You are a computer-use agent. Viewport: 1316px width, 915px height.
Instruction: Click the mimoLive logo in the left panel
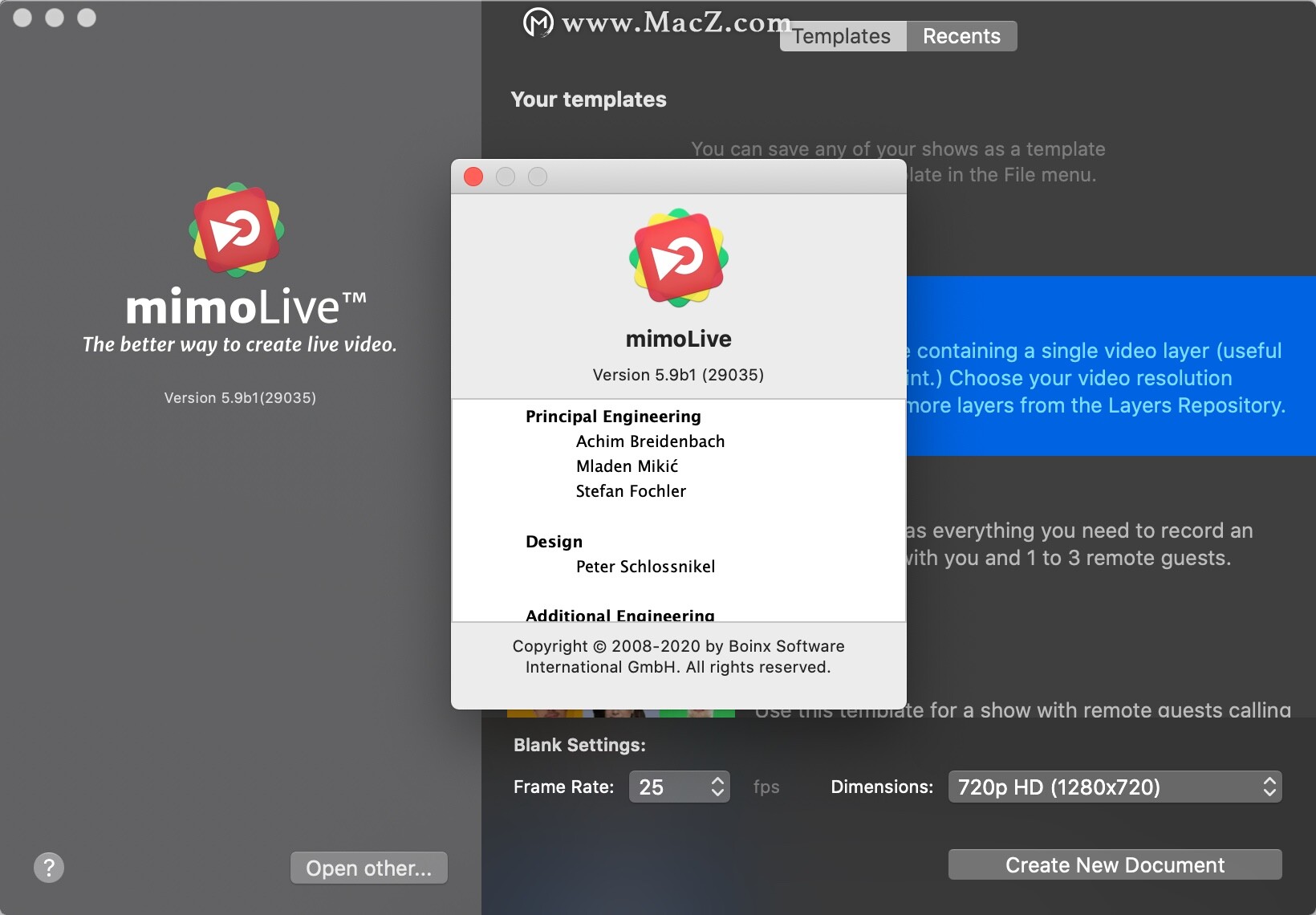point(237,230)
